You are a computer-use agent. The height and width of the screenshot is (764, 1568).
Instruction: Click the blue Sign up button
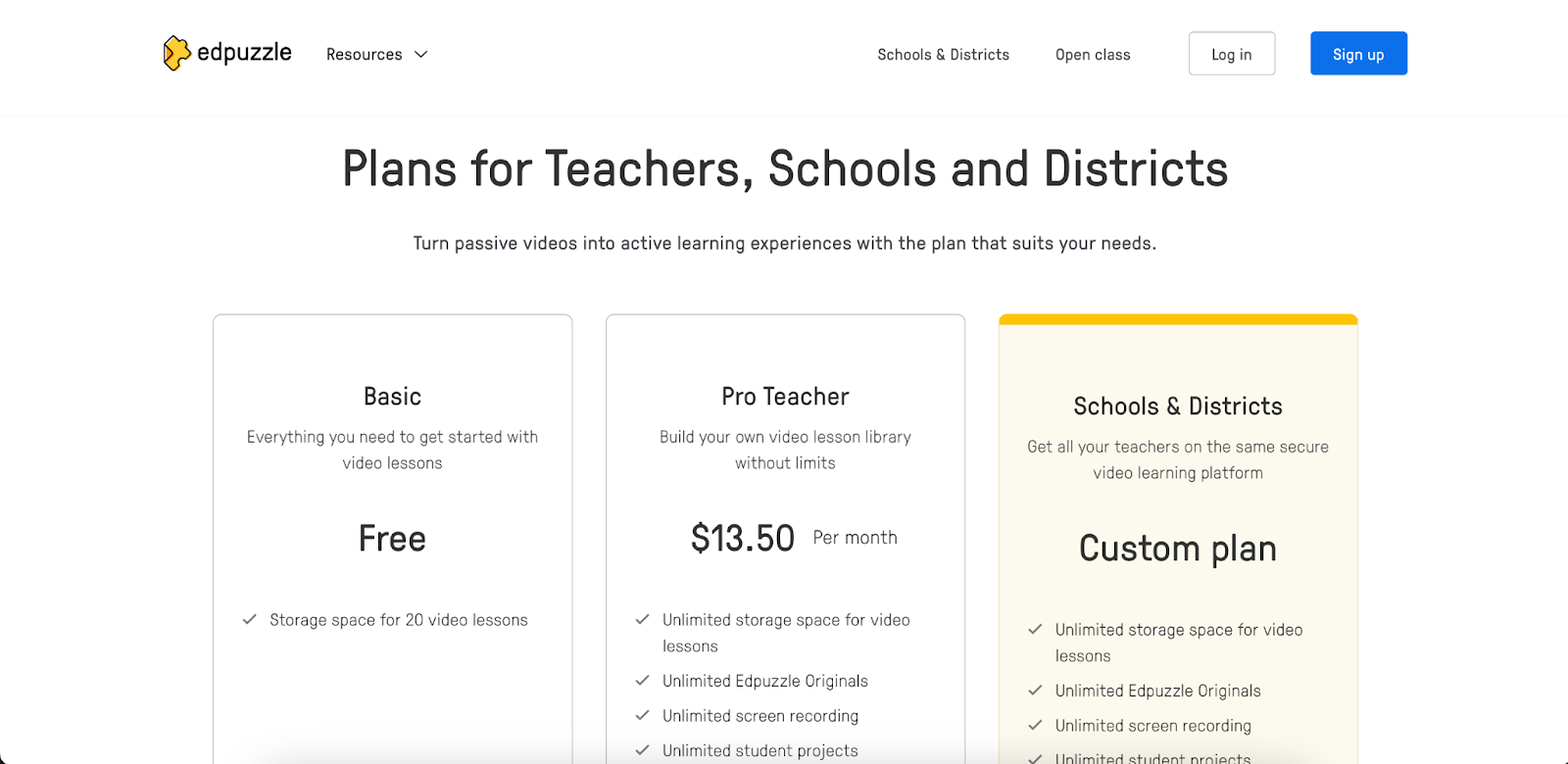click(x=1358, y=54)
